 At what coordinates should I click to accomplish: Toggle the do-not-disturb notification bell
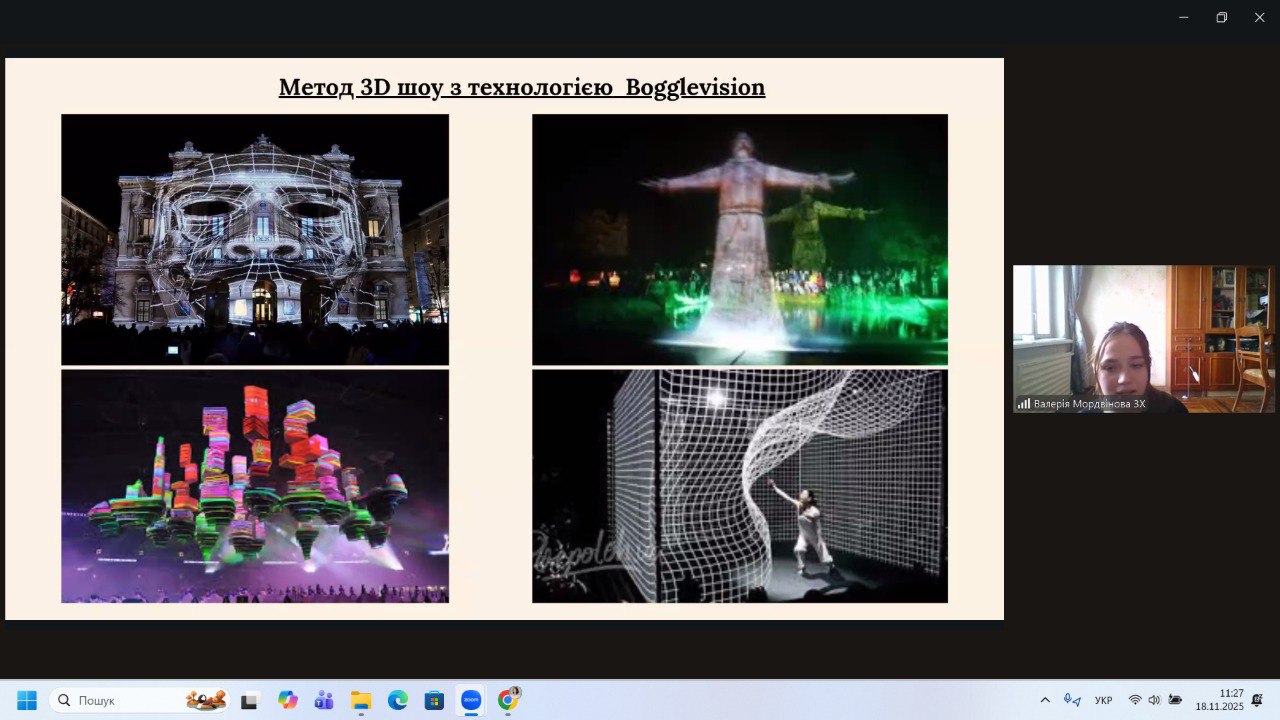tap(1257, 700)
